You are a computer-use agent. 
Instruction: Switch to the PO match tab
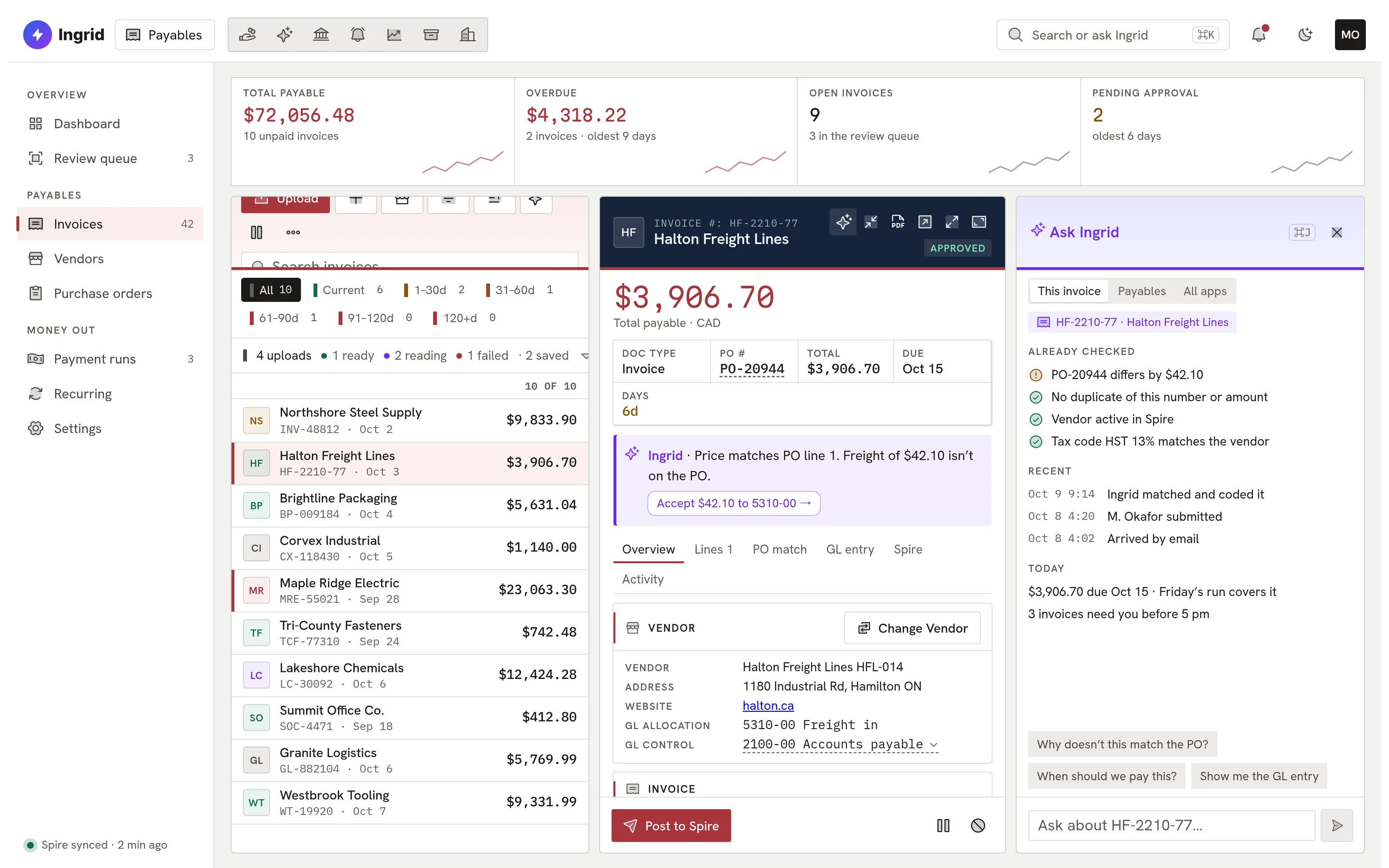pyautogui.click(x=779, y=549)
